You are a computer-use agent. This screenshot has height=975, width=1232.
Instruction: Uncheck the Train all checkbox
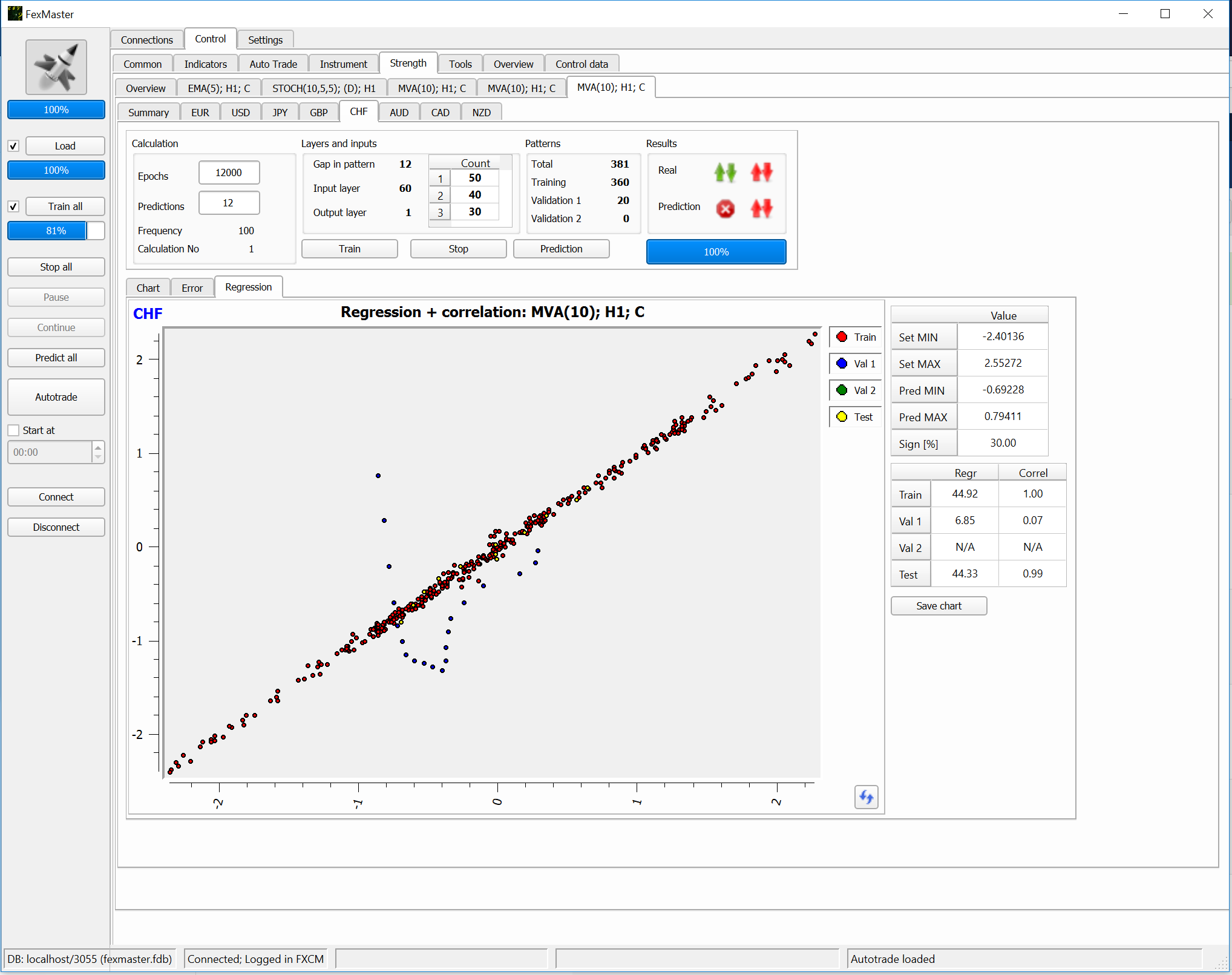13,206
